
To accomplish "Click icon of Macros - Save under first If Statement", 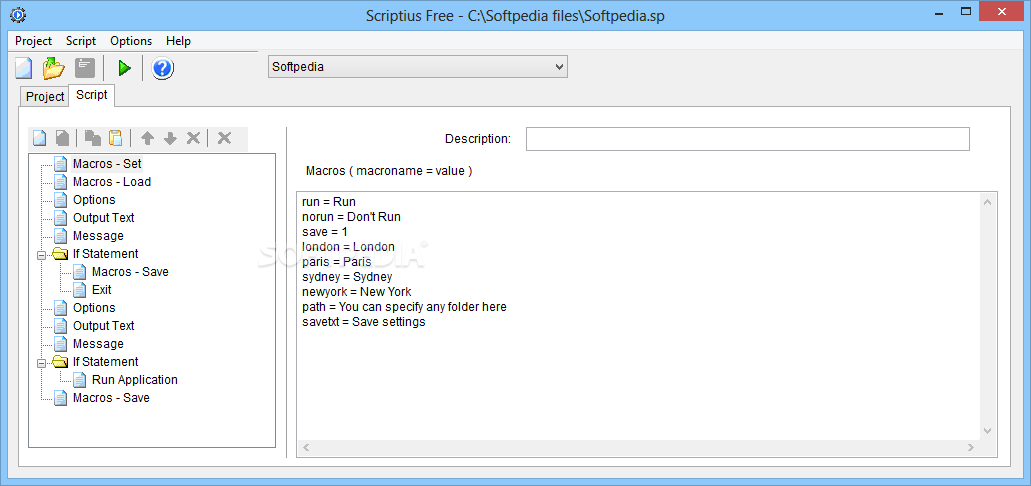I will pyautogui.click(x=80, y=272).
